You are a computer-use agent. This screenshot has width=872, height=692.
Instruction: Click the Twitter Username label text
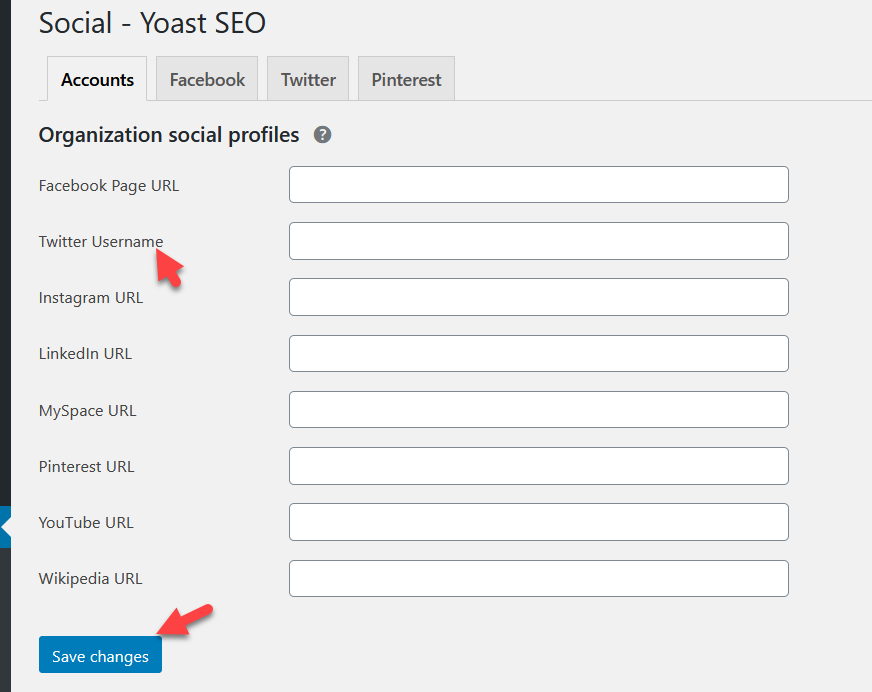coord(100,241)
